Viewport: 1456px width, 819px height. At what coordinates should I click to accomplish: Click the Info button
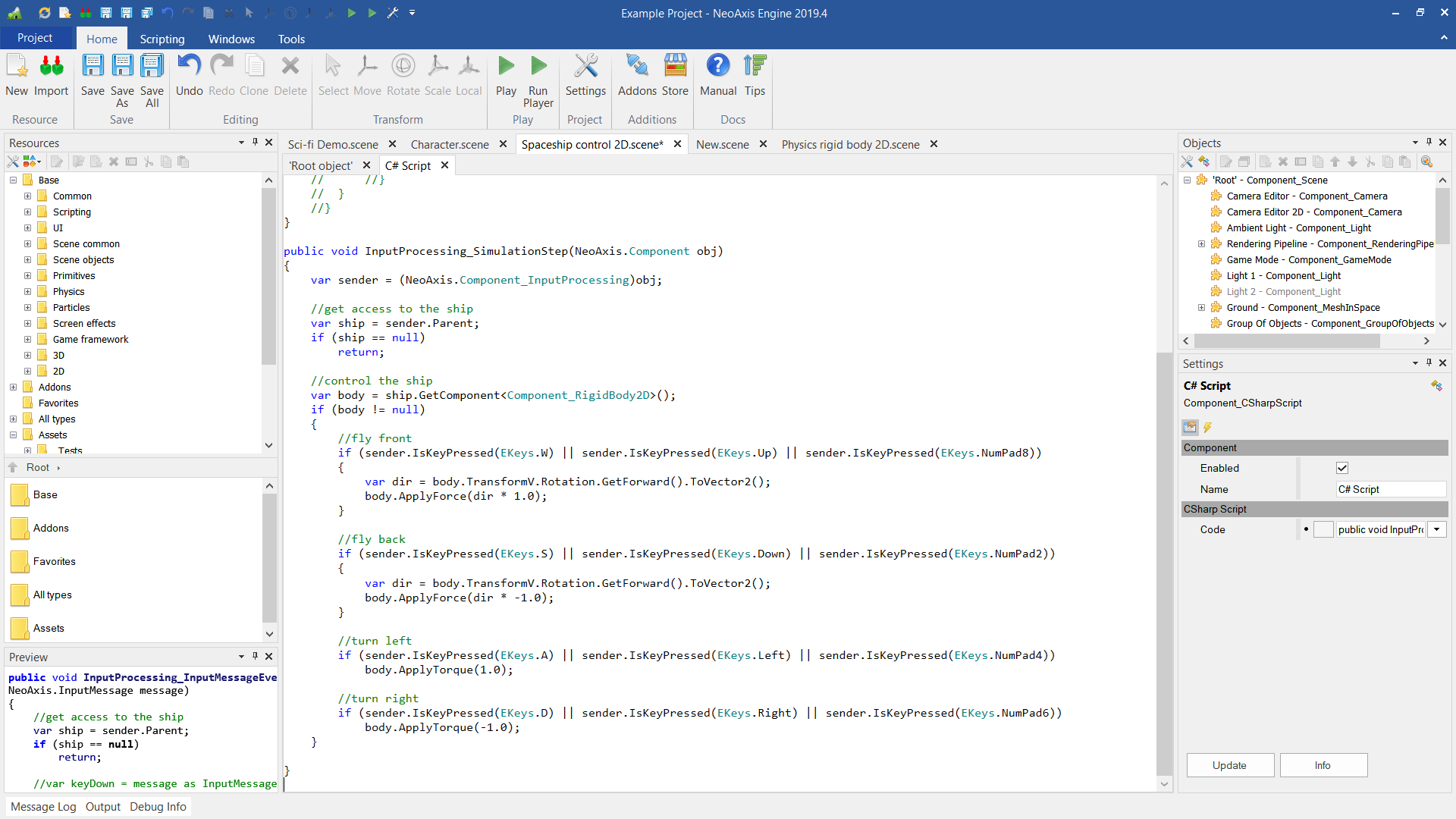(x=1323, y=765)
